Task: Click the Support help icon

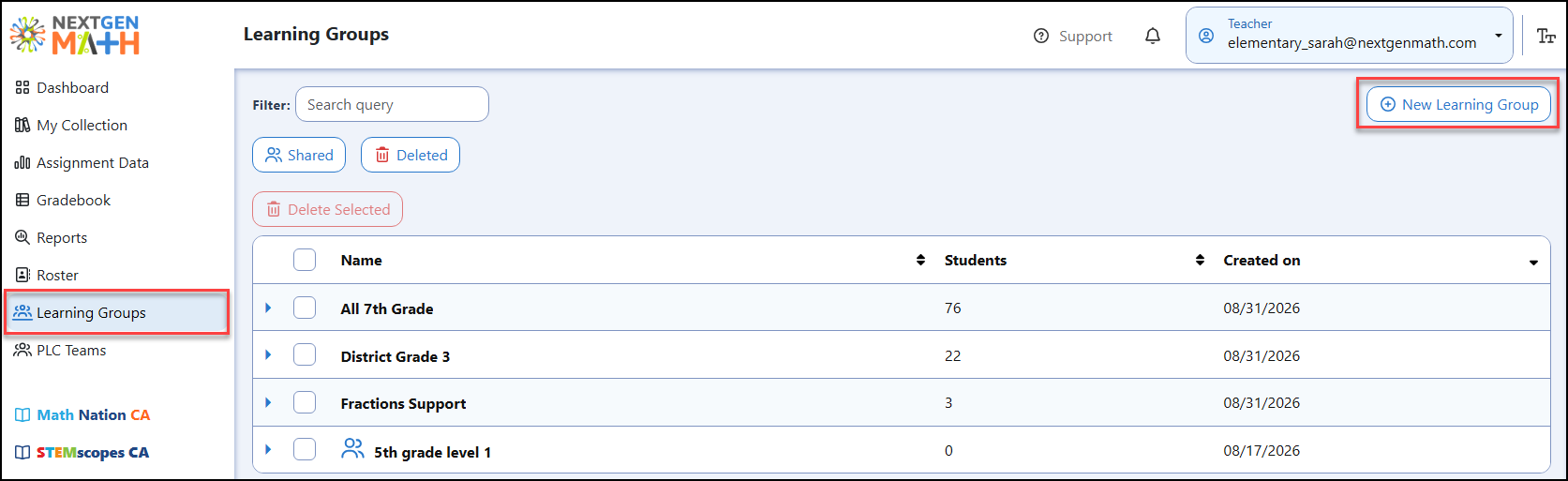Action: (1041, 36)
